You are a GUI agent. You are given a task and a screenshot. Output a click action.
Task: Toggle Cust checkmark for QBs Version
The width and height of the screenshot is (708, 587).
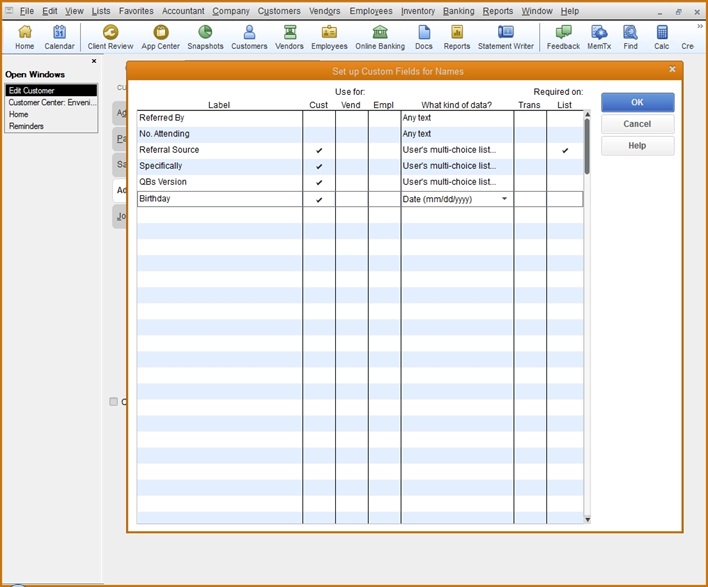pos(319,182)
